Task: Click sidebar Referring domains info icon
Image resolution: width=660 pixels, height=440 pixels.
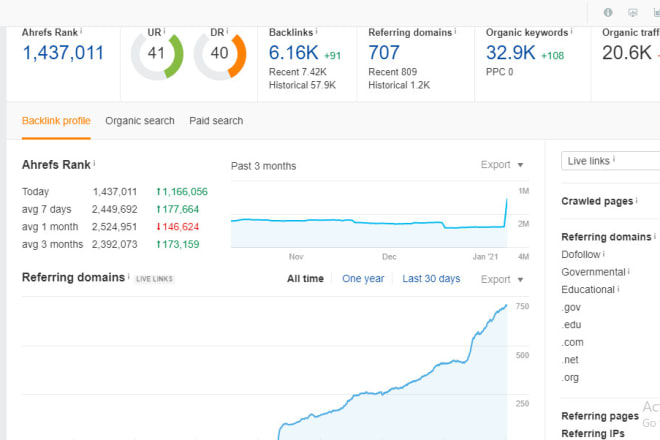Action: 655,236
